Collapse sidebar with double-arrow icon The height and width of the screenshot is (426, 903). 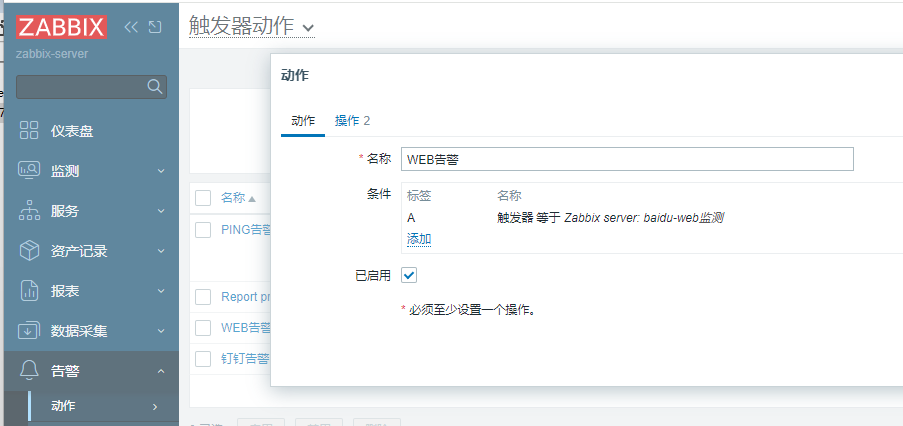(x=131, y=27)
